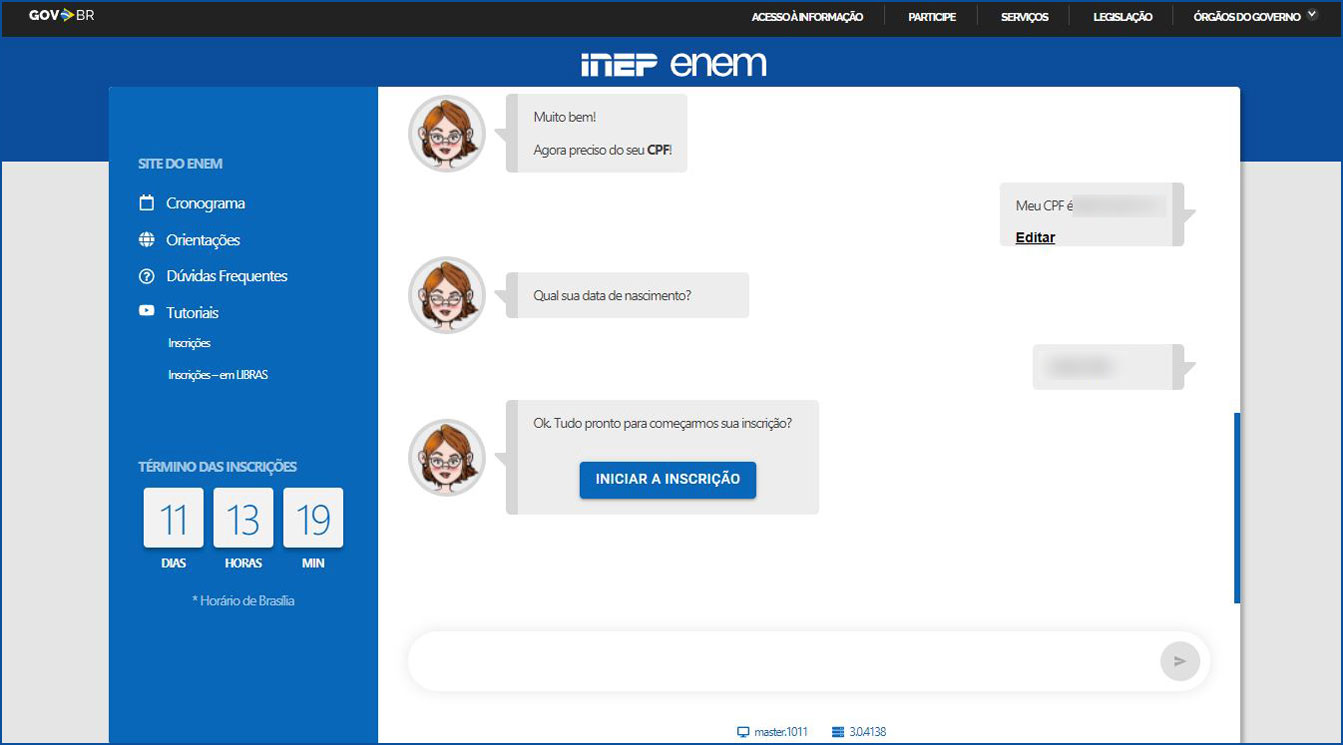
Task: Click the monitor icon next to master.1011
Action: (x=743, y=732)
